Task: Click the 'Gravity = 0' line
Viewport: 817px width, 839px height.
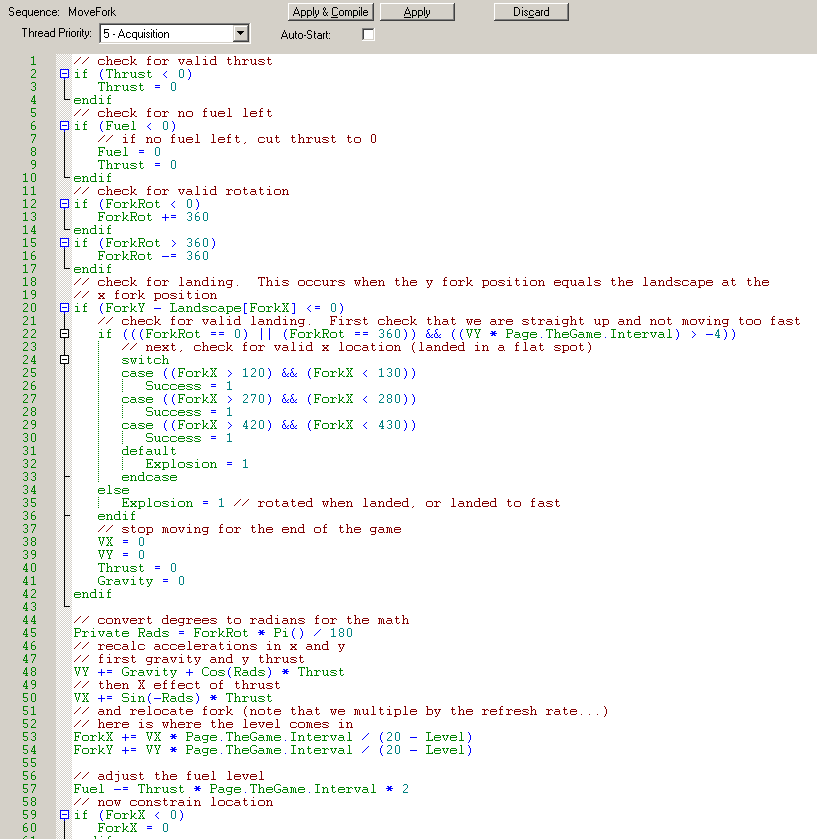Action: (141, 581)
